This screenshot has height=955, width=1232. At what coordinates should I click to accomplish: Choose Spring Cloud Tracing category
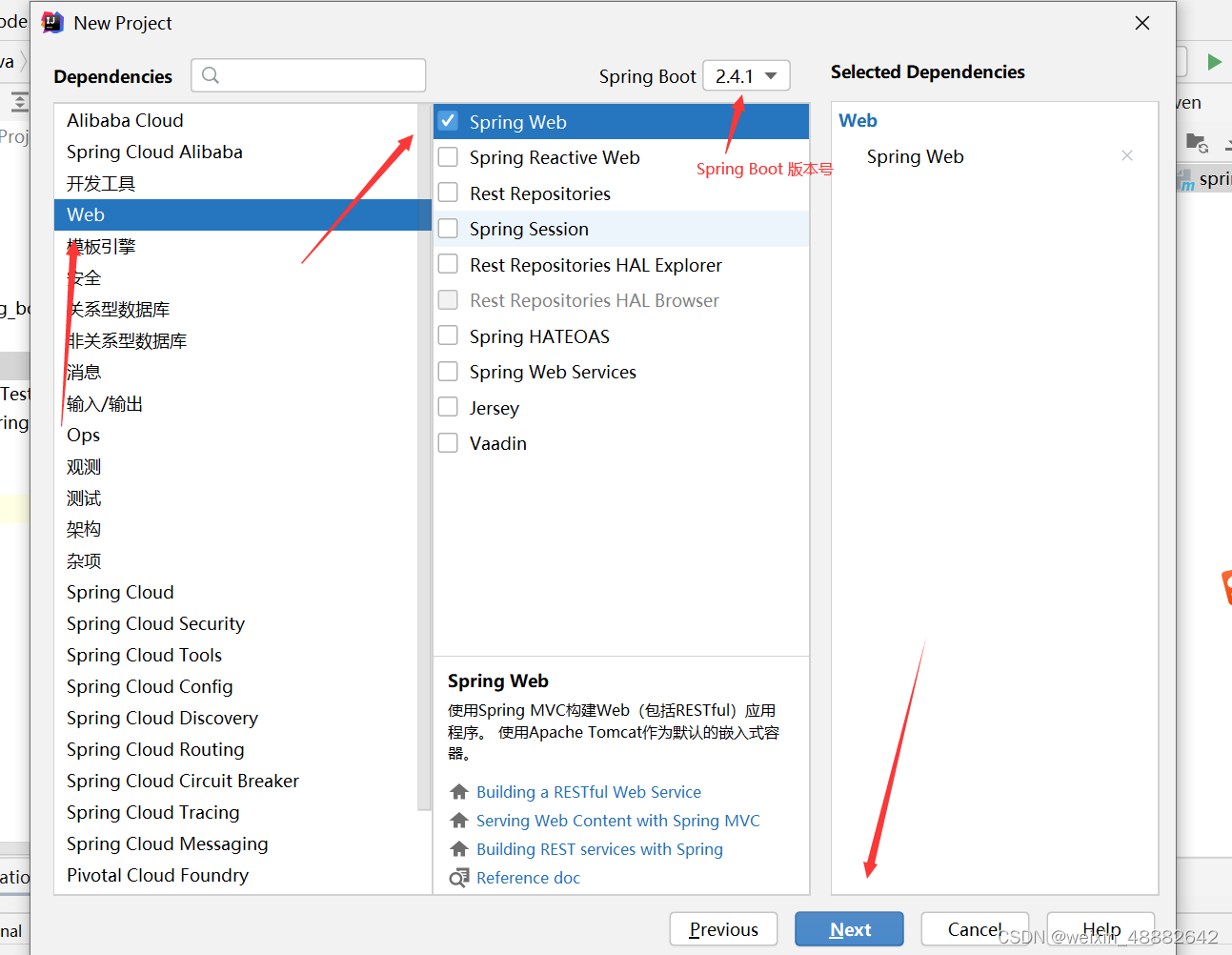235,812
